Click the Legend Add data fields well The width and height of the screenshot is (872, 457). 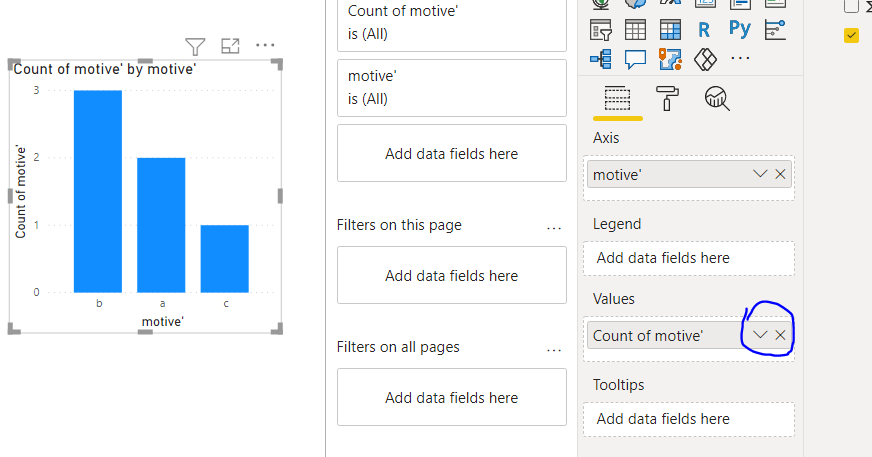[688, 259]
